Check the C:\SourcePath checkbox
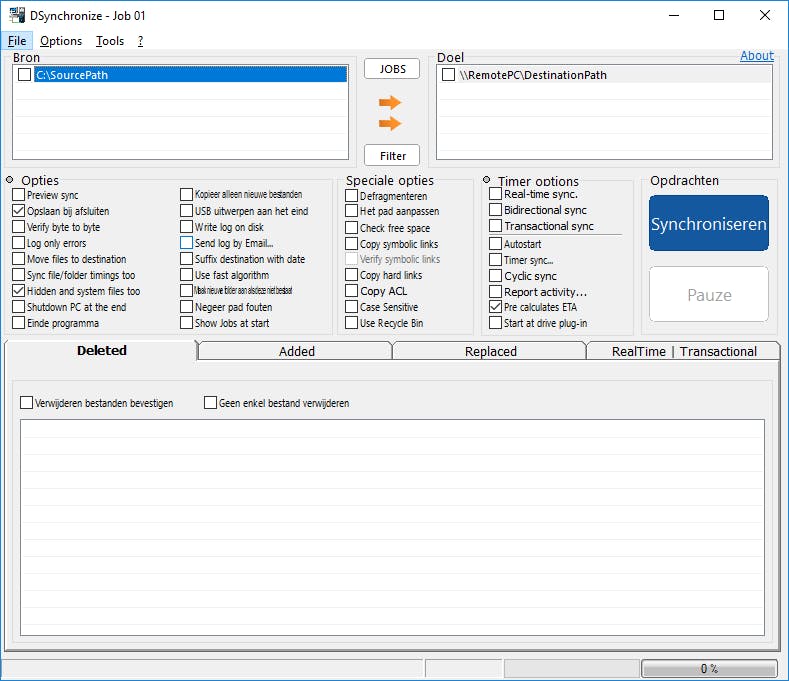The width and height of the screenshot is (789, 681). (24, 74)
